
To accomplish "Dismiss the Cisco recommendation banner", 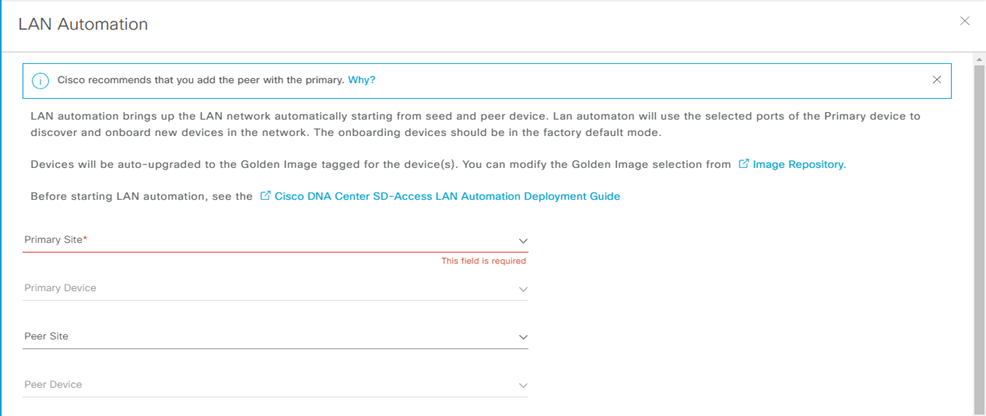I will pos(936,80).
